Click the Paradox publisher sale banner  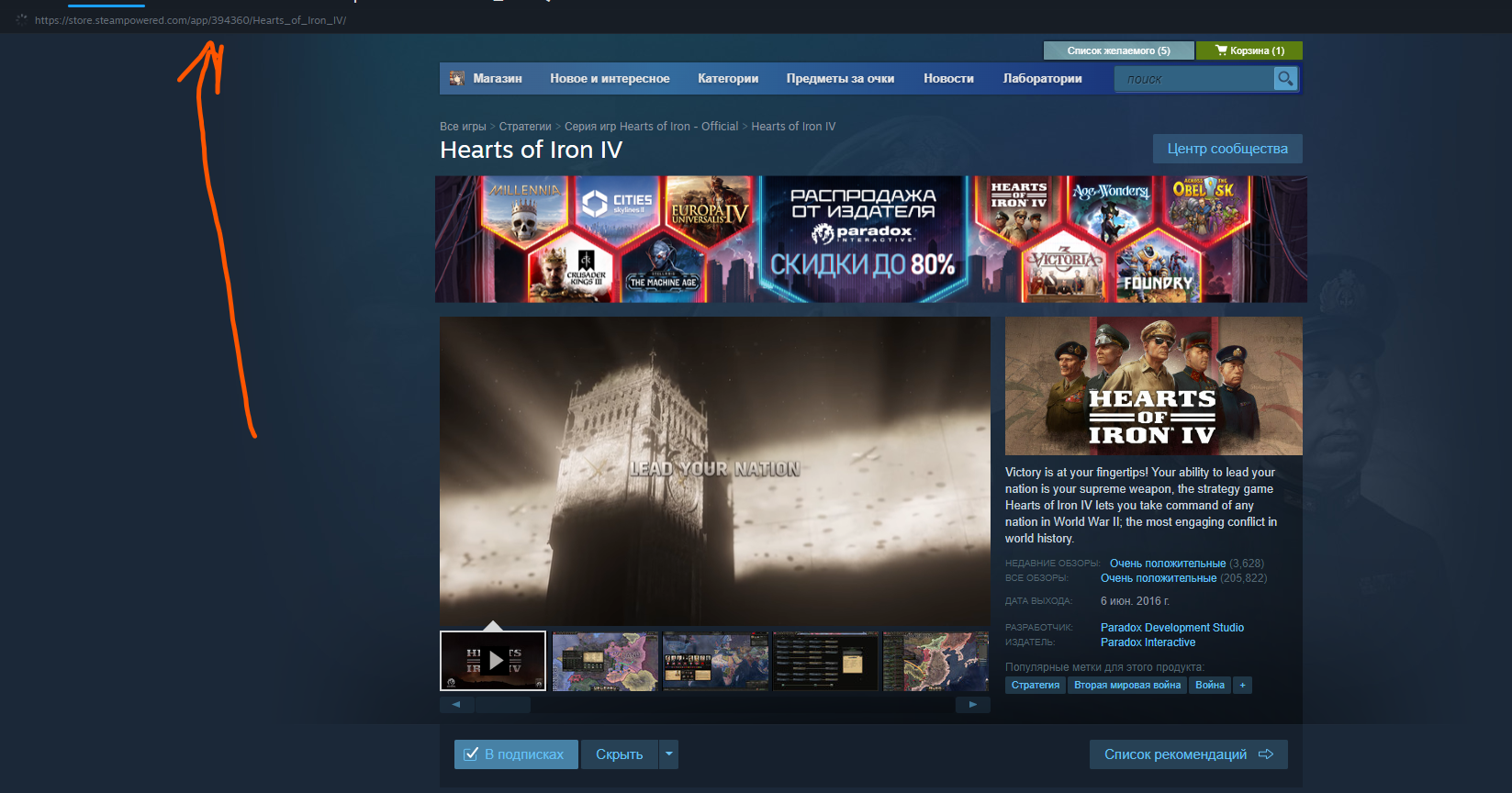tap(871, 240)
